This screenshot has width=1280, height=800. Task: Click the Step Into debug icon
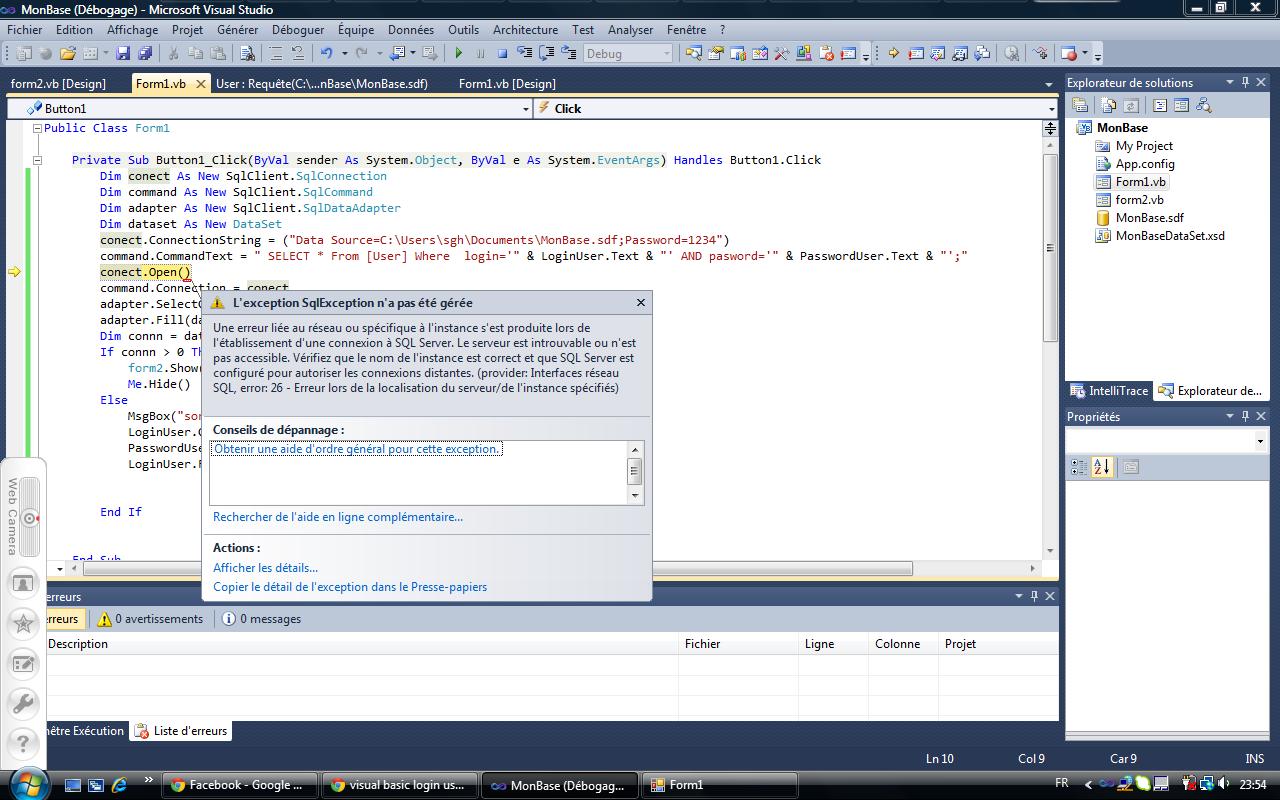(x=524, y=53)
